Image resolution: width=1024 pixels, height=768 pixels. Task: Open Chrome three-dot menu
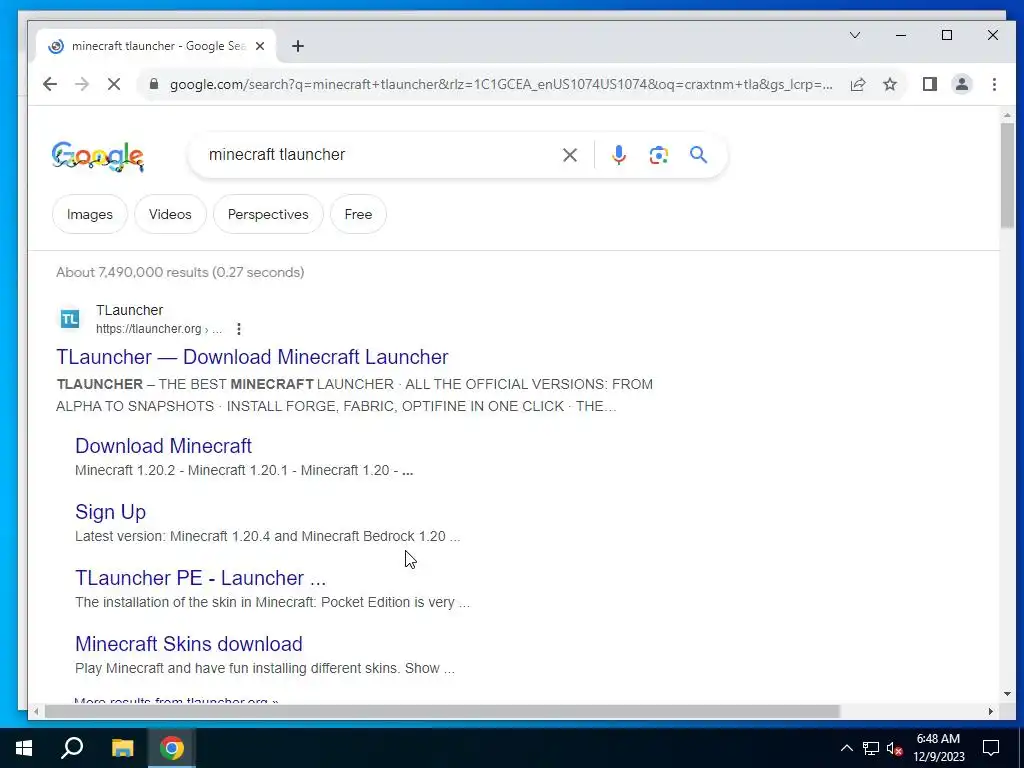(x=994, y=84)
